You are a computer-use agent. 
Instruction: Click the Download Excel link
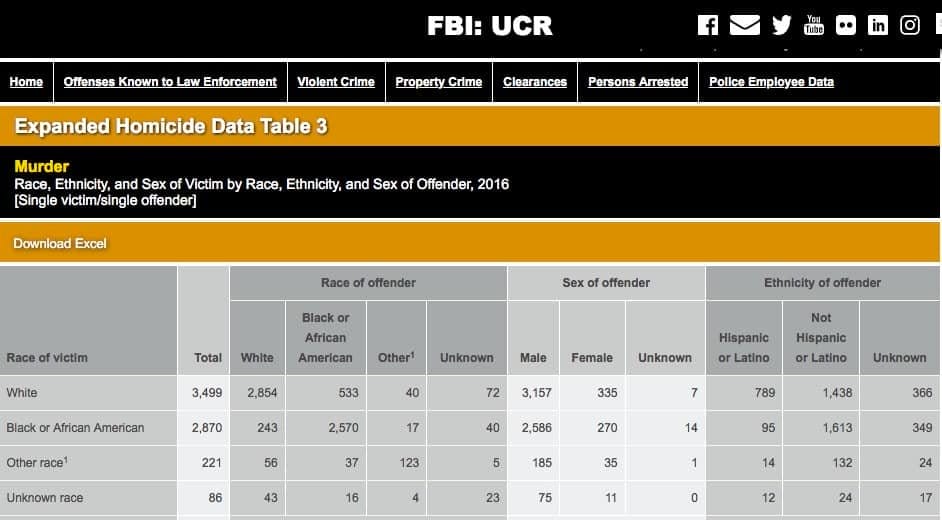[60, 244]
